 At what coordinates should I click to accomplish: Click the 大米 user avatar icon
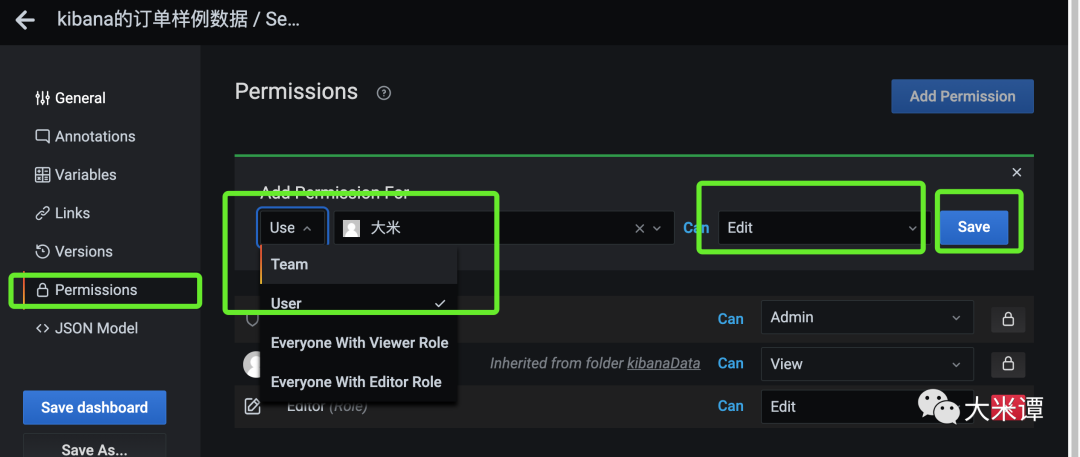(351, 228)
